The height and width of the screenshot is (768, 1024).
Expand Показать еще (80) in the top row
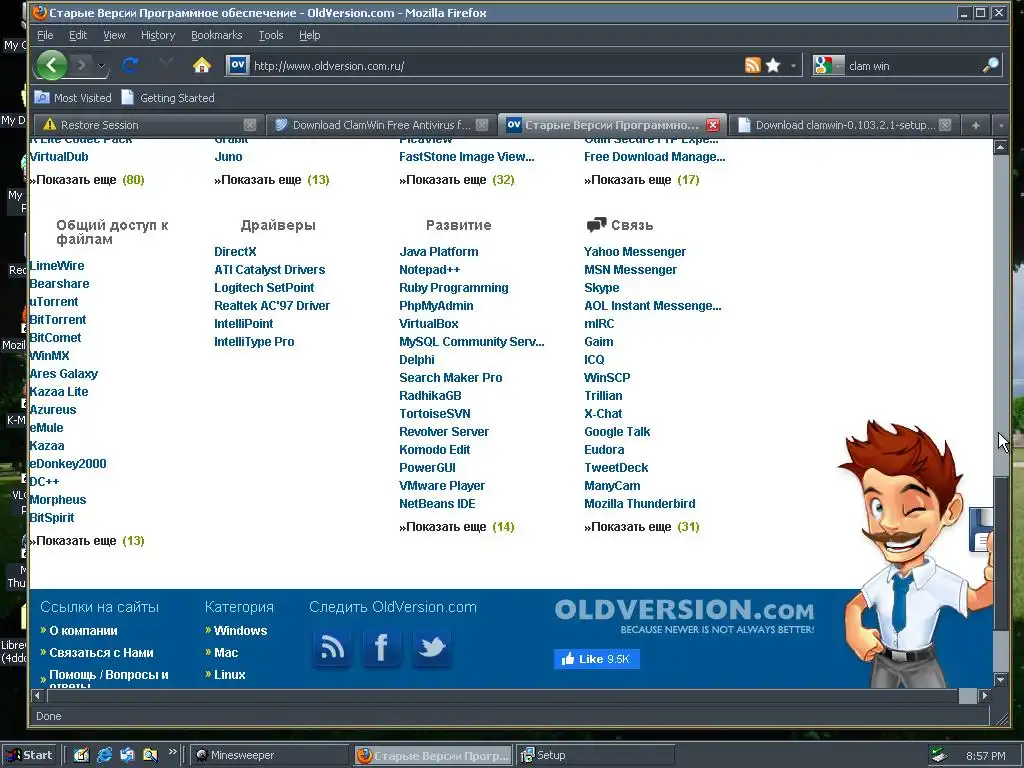[87, 180]
